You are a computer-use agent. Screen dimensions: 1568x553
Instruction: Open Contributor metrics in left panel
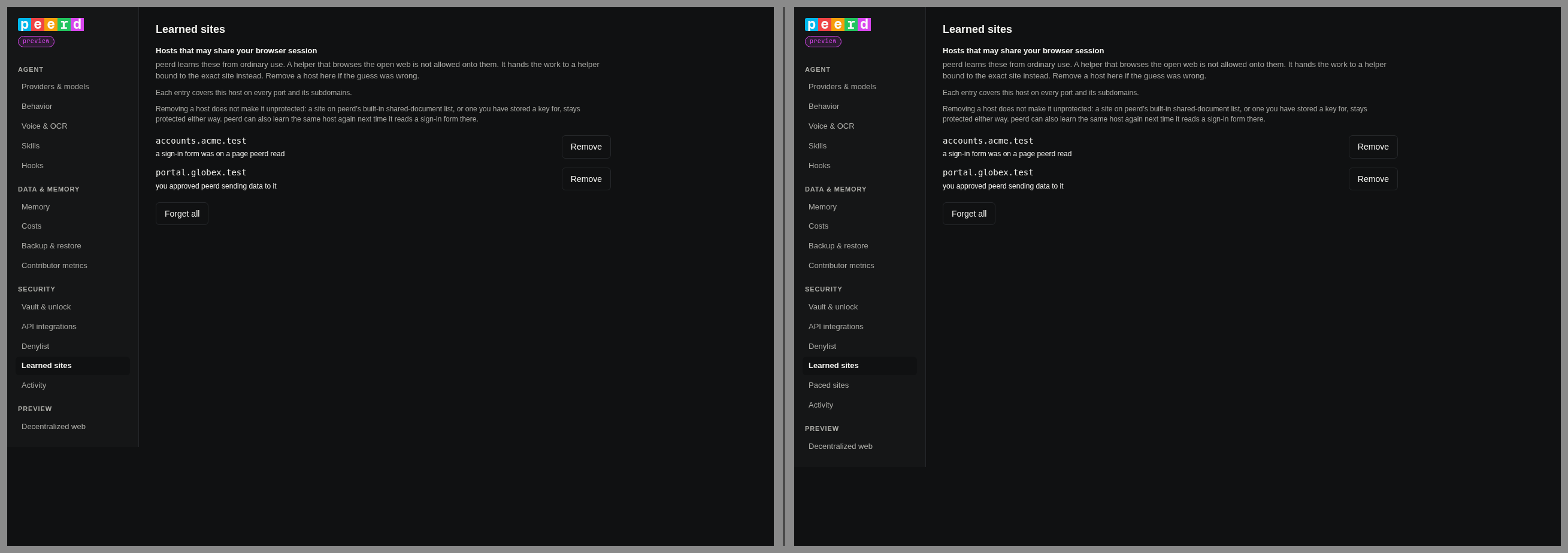(72, 266)
